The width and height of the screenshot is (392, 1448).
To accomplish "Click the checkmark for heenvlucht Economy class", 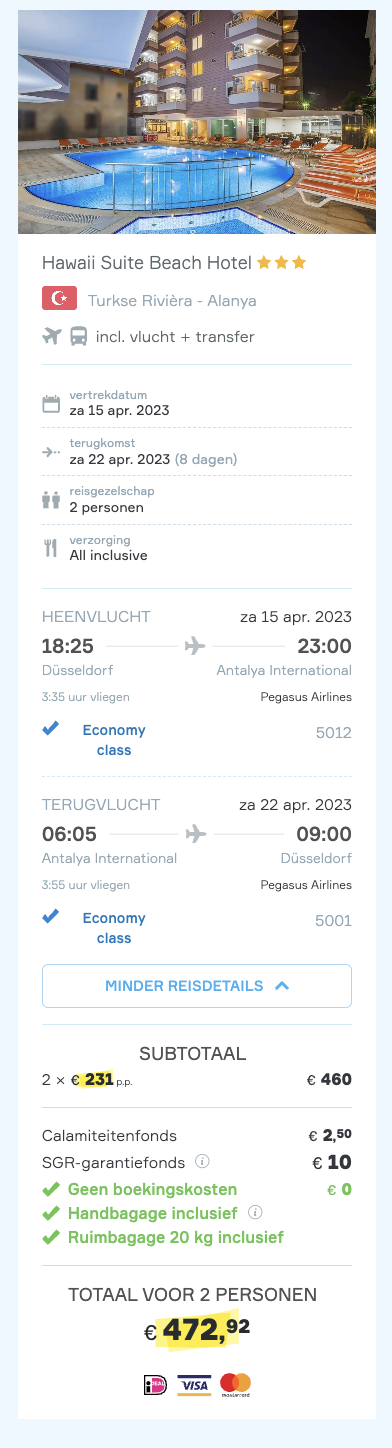I will [50, 729].
